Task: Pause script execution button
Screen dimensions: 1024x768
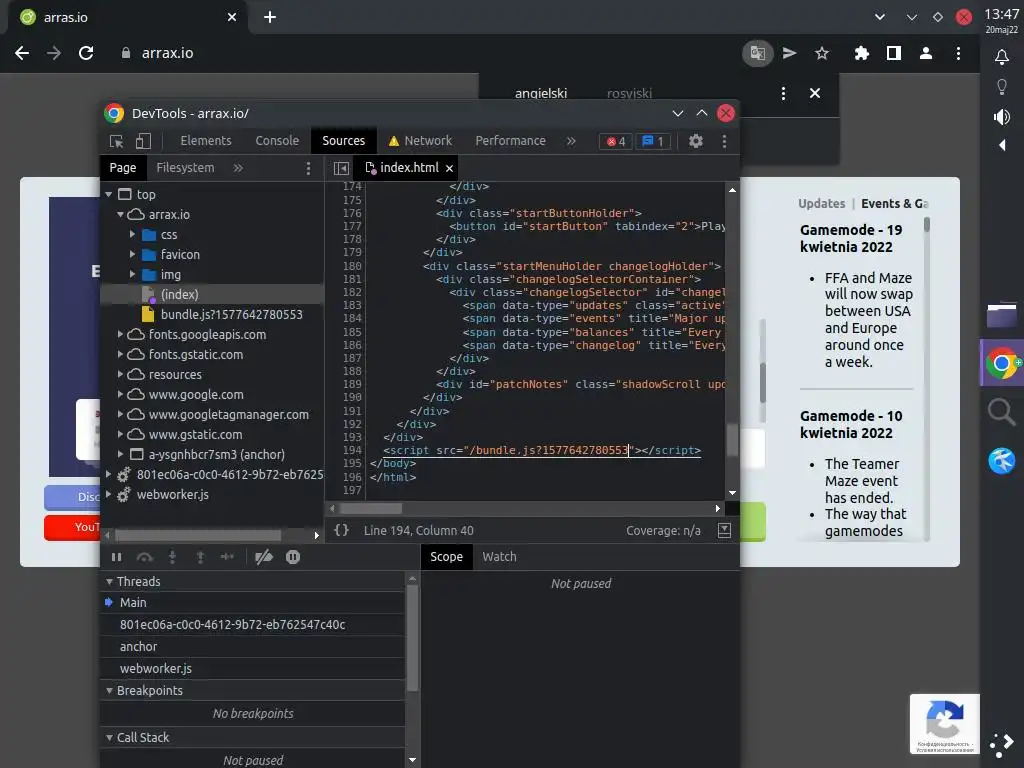Action: point(116,557)
